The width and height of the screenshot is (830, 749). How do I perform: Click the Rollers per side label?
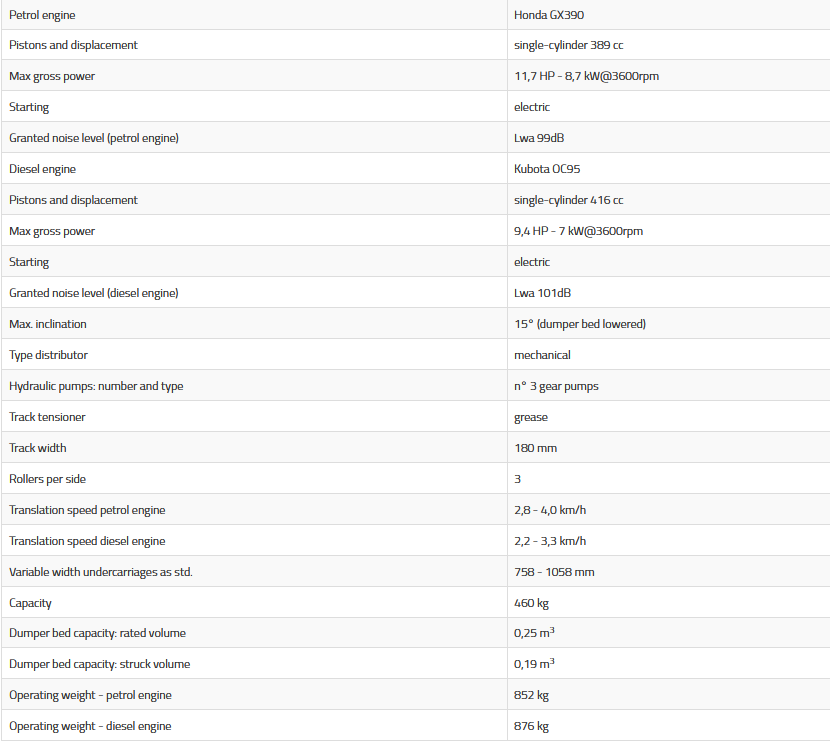point(47,479)
